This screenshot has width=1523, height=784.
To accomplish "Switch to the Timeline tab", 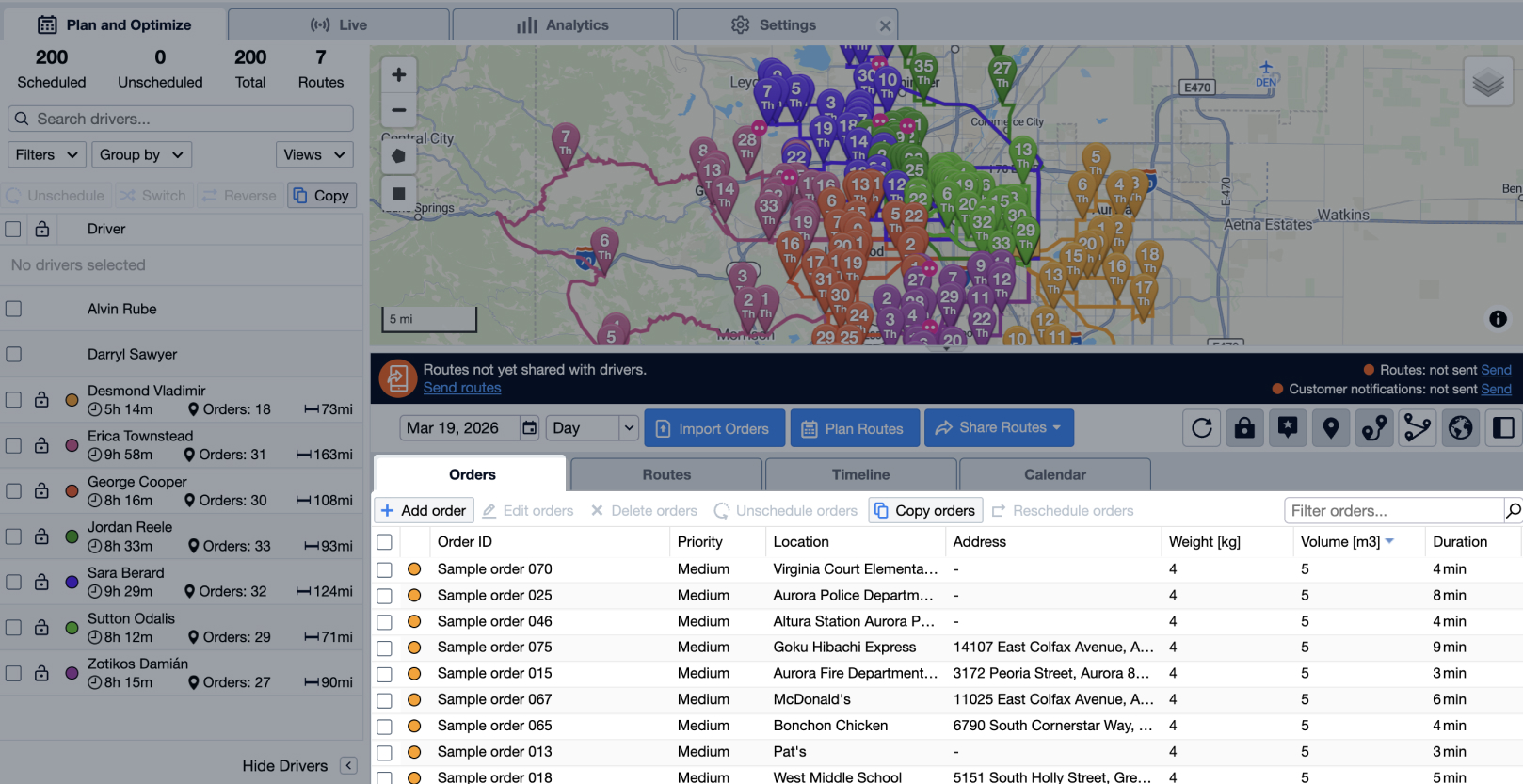I will (x=860, y=475).
